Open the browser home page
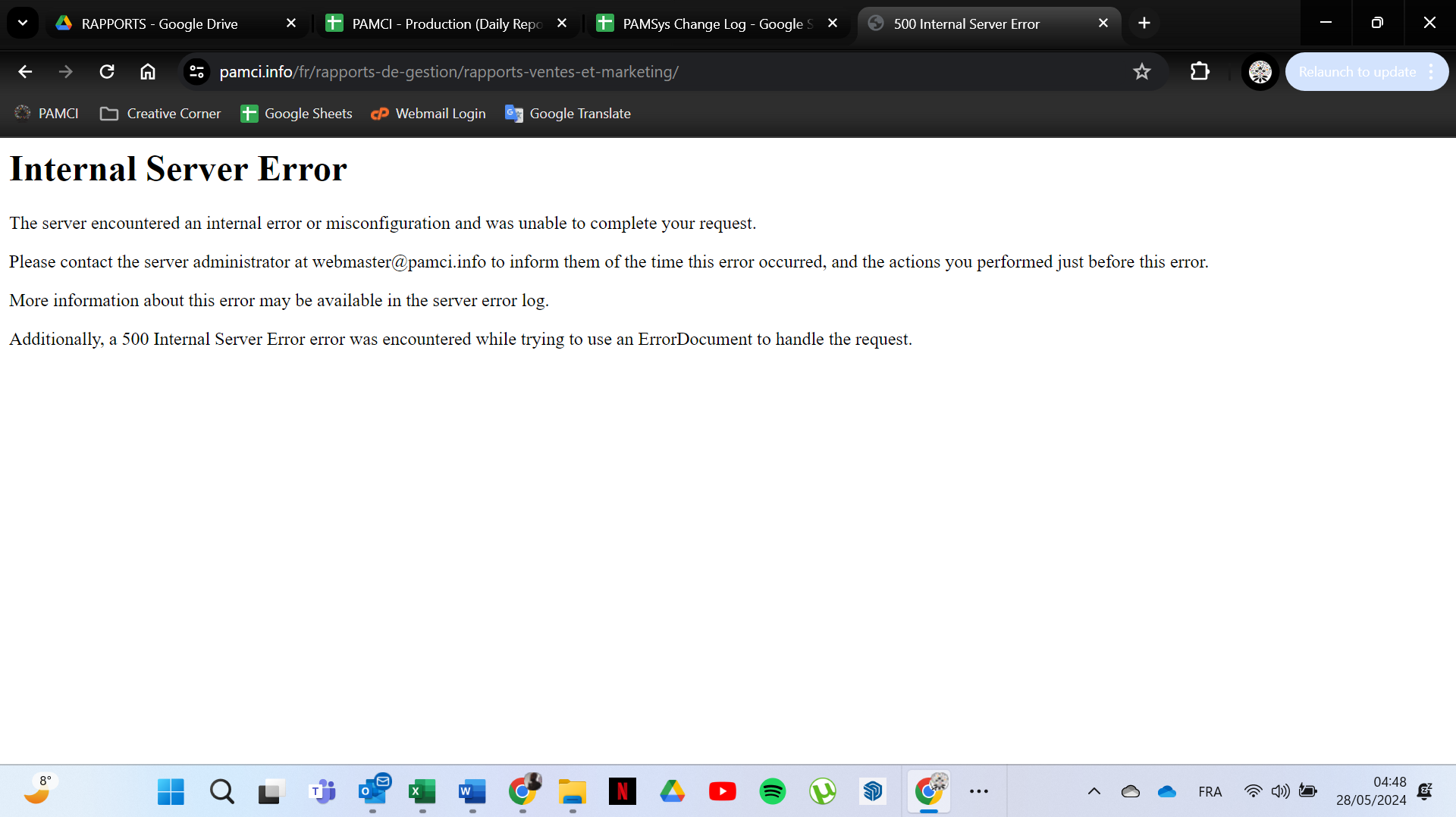1456x817 pixels. tap(148, 72)
